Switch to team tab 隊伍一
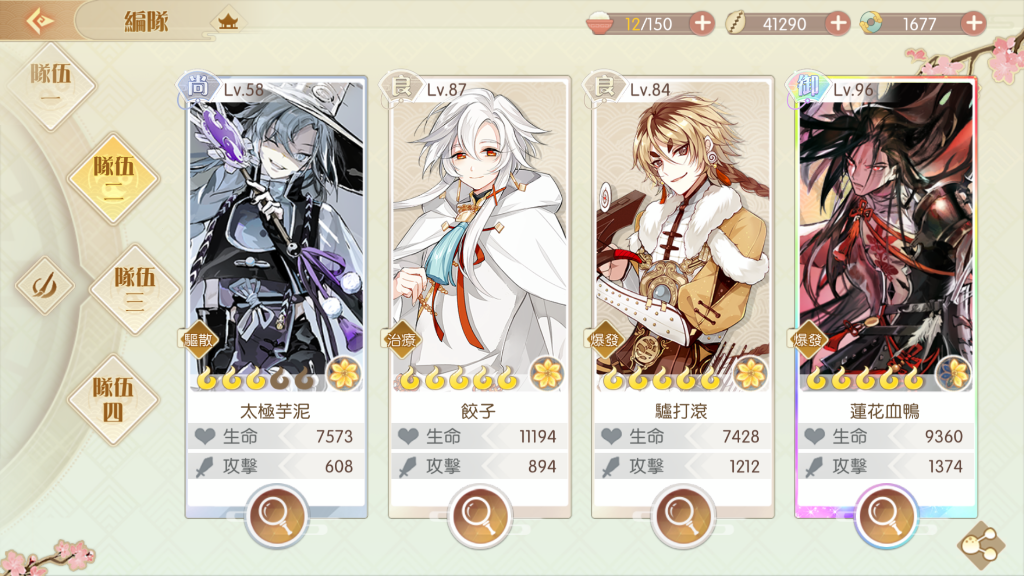 (51, 86)
